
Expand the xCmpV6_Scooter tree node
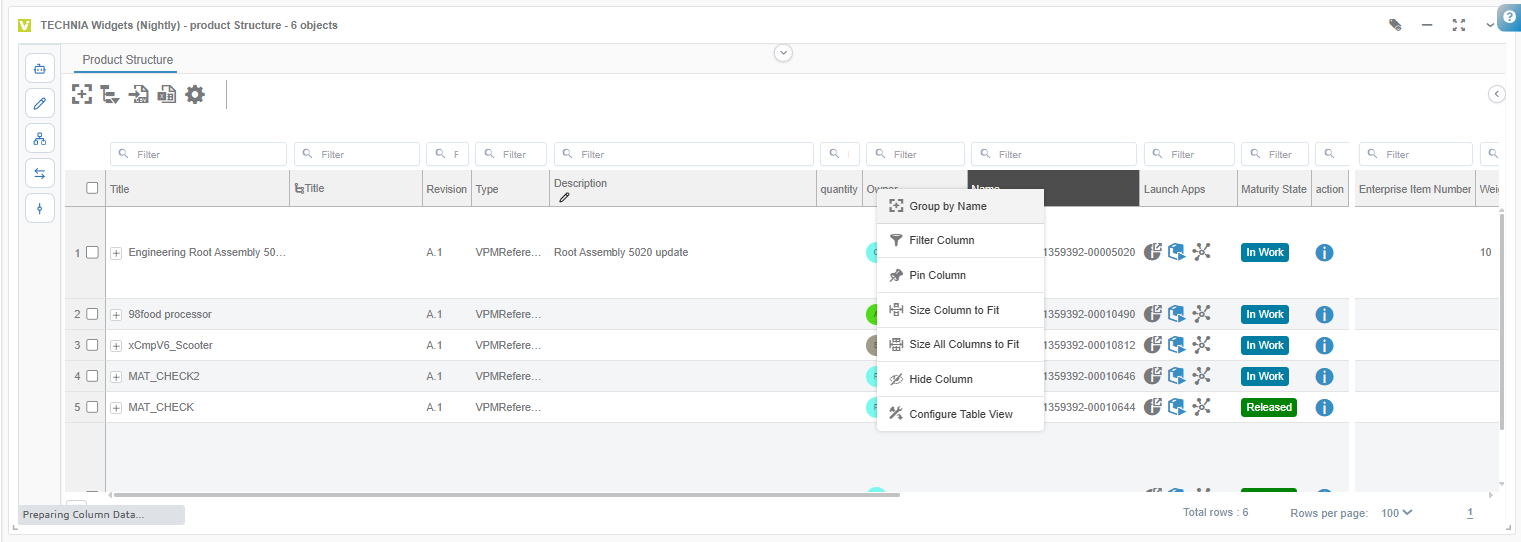[x=116, y=346]
